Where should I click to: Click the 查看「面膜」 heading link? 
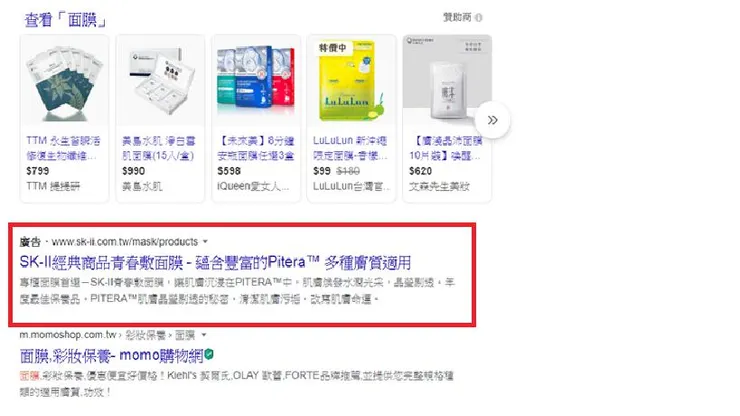coord(66,20)
